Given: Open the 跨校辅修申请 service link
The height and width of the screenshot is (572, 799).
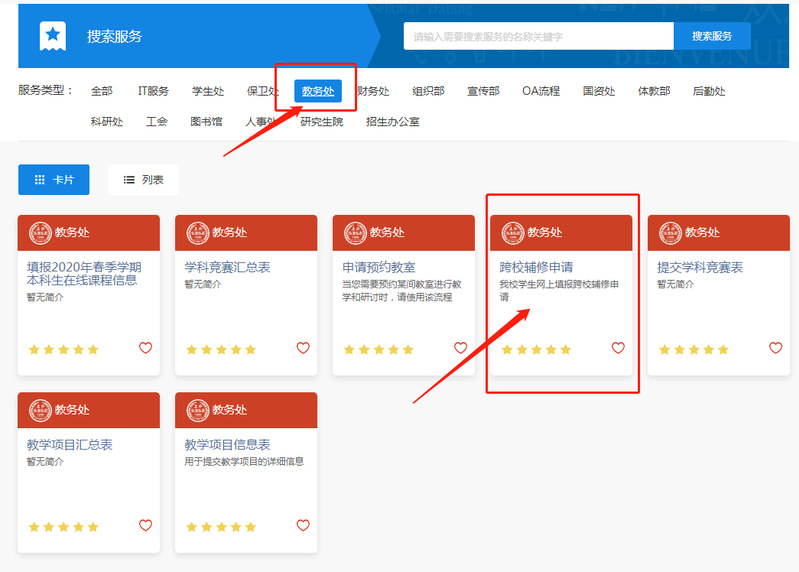Looking at the screenshot, I should coord(537,268).
